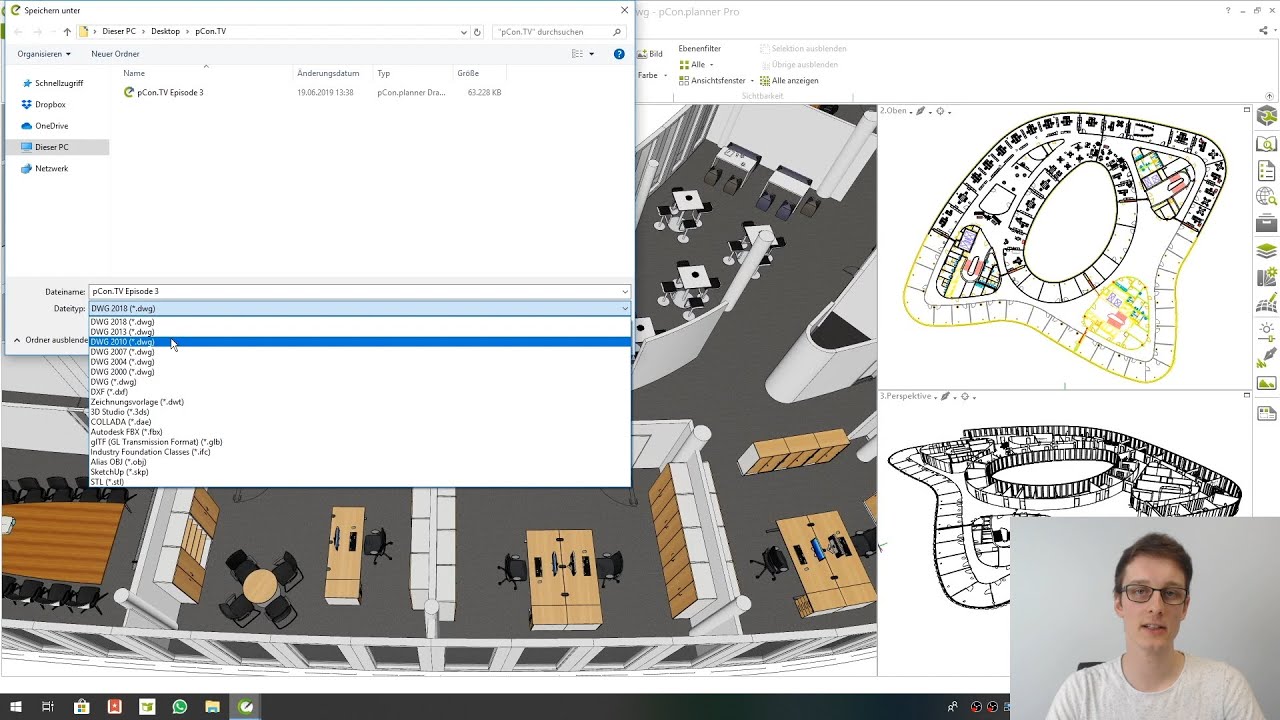Expand the address bar history dropdown
The image size is (1280, 720).
[464, 32]
